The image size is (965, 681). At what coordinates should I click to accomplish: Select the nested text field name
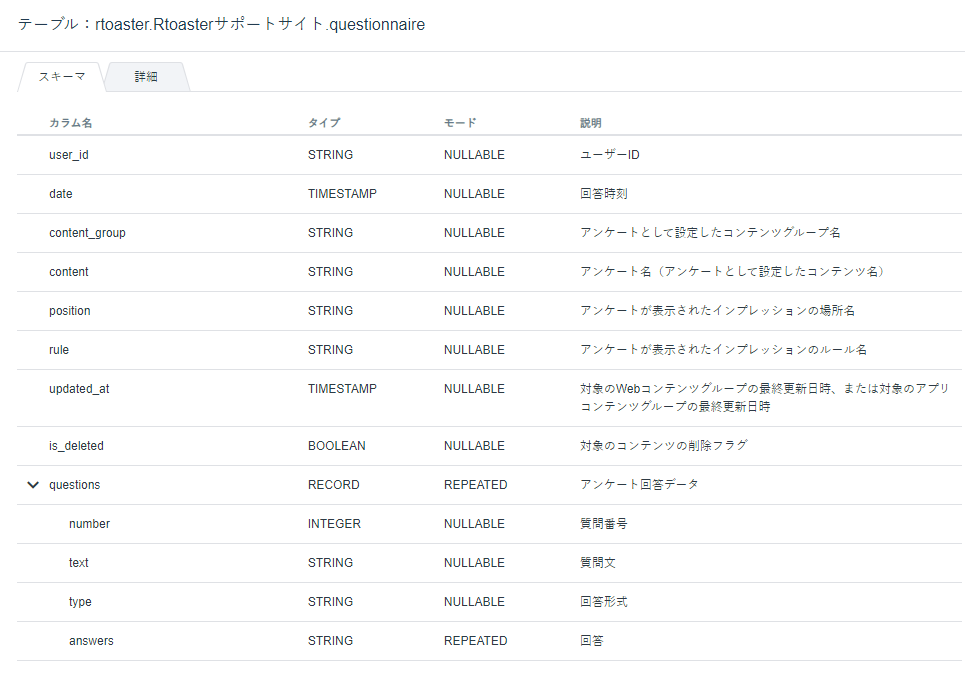(79, 563)
